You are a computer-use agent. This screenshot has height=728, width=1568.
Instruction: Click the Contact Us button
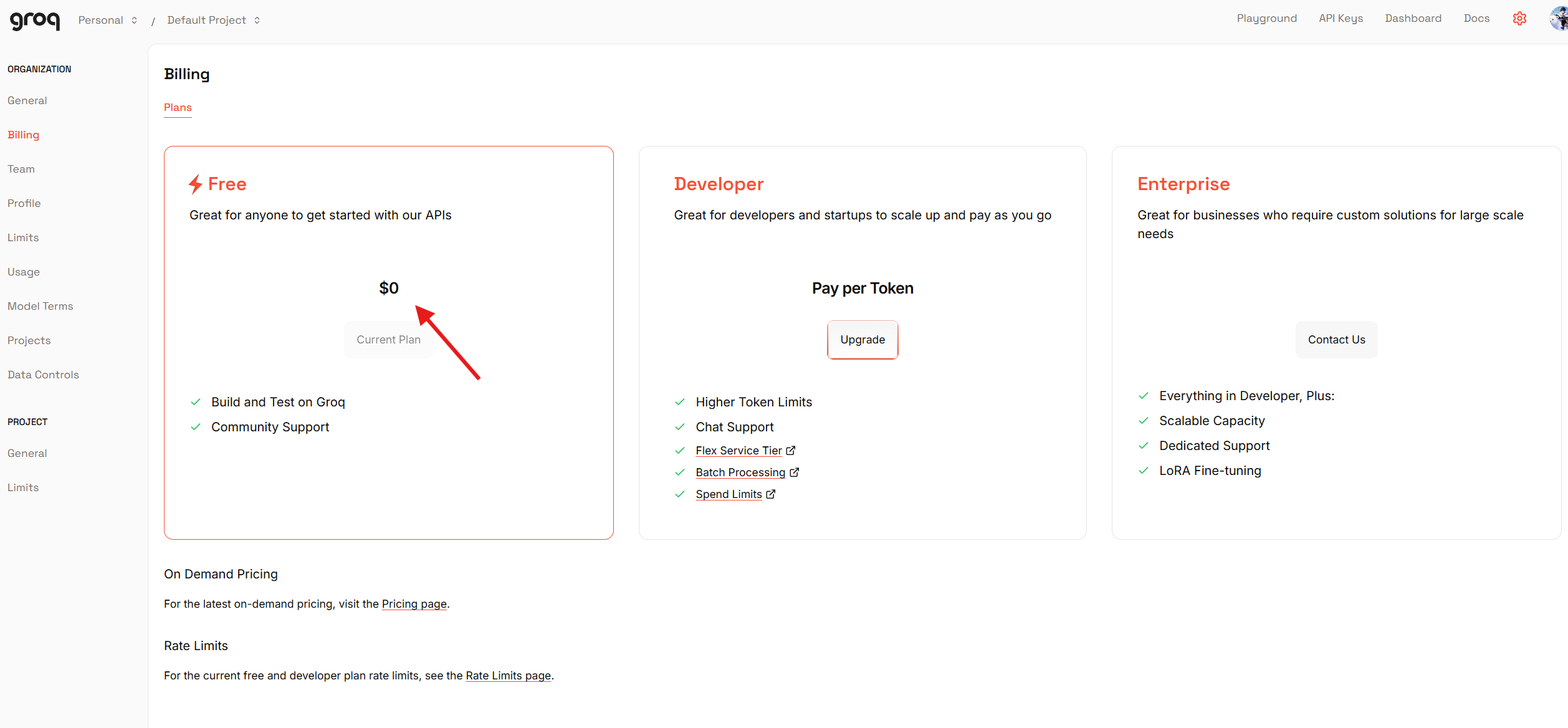(x=1336, y=340)
